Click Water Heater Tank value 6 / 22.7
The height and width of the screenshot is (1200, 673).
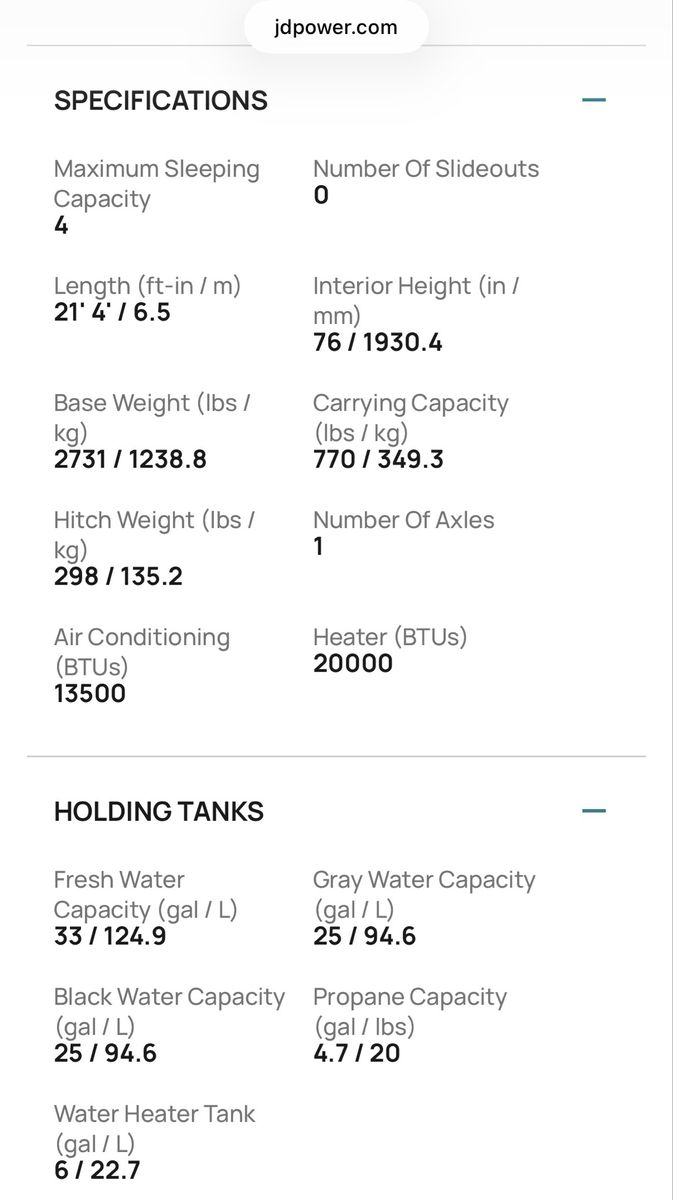tap(97, 1171)
